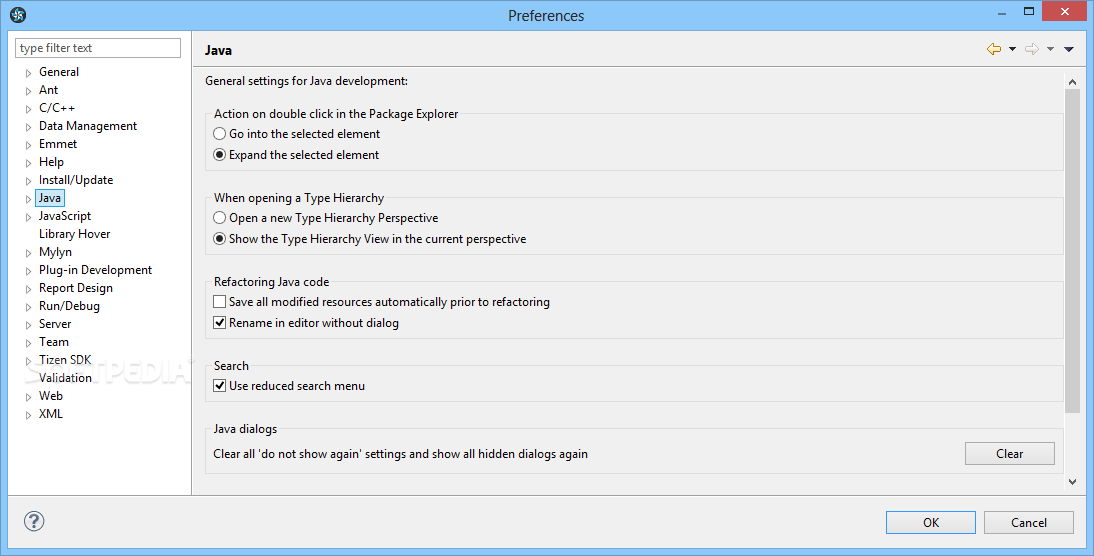The width and height of the screenshot is (1094, 556).
Task: Close the Preferences window
Action: tap(1065, 11)
